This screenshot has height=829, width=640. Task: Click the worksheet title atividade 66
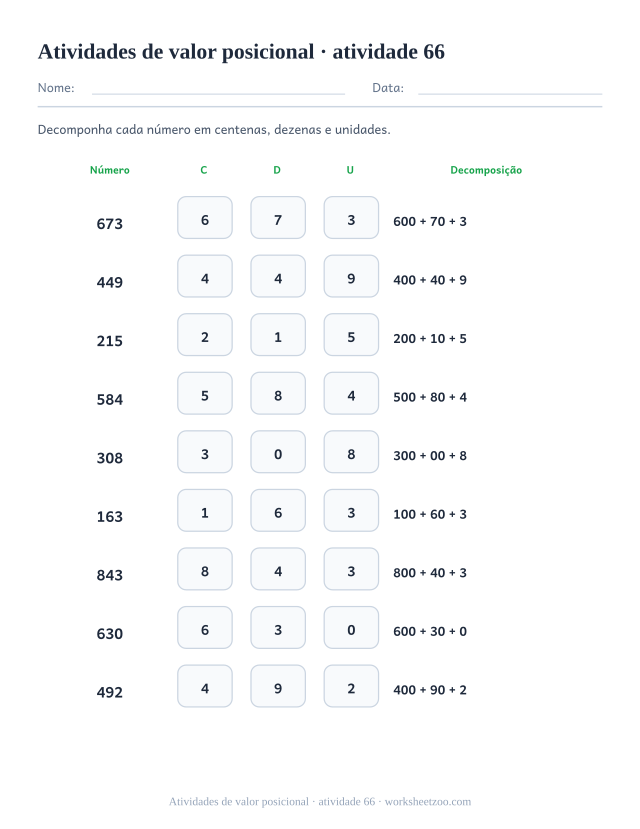pos(388,52)
